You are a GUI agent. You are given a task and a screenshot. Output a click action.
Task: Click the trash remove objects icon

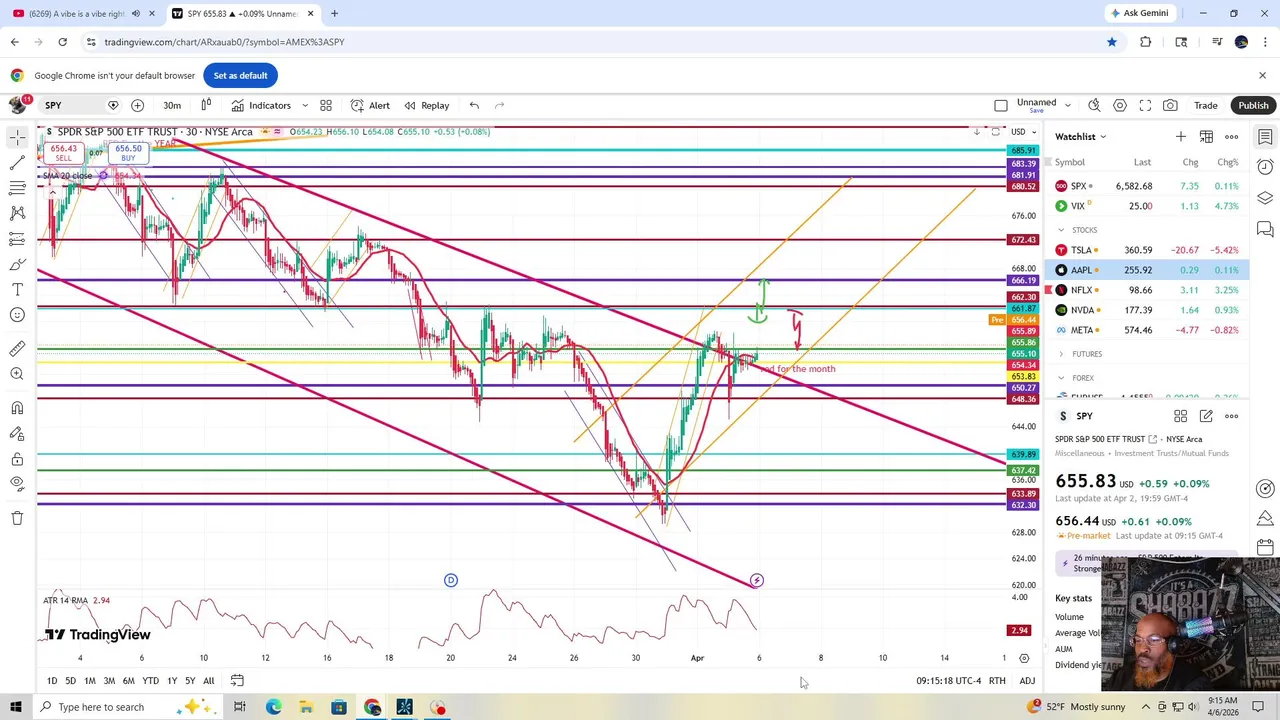[x=17, y=518]
